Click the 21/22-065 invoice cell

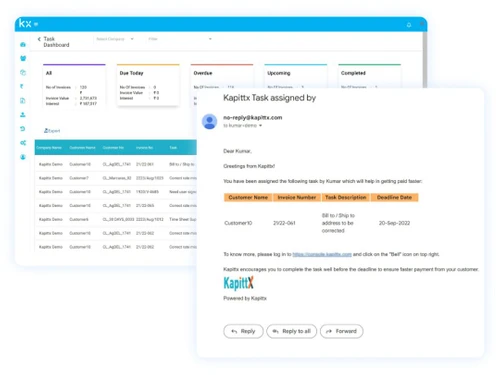coord(145,205)
